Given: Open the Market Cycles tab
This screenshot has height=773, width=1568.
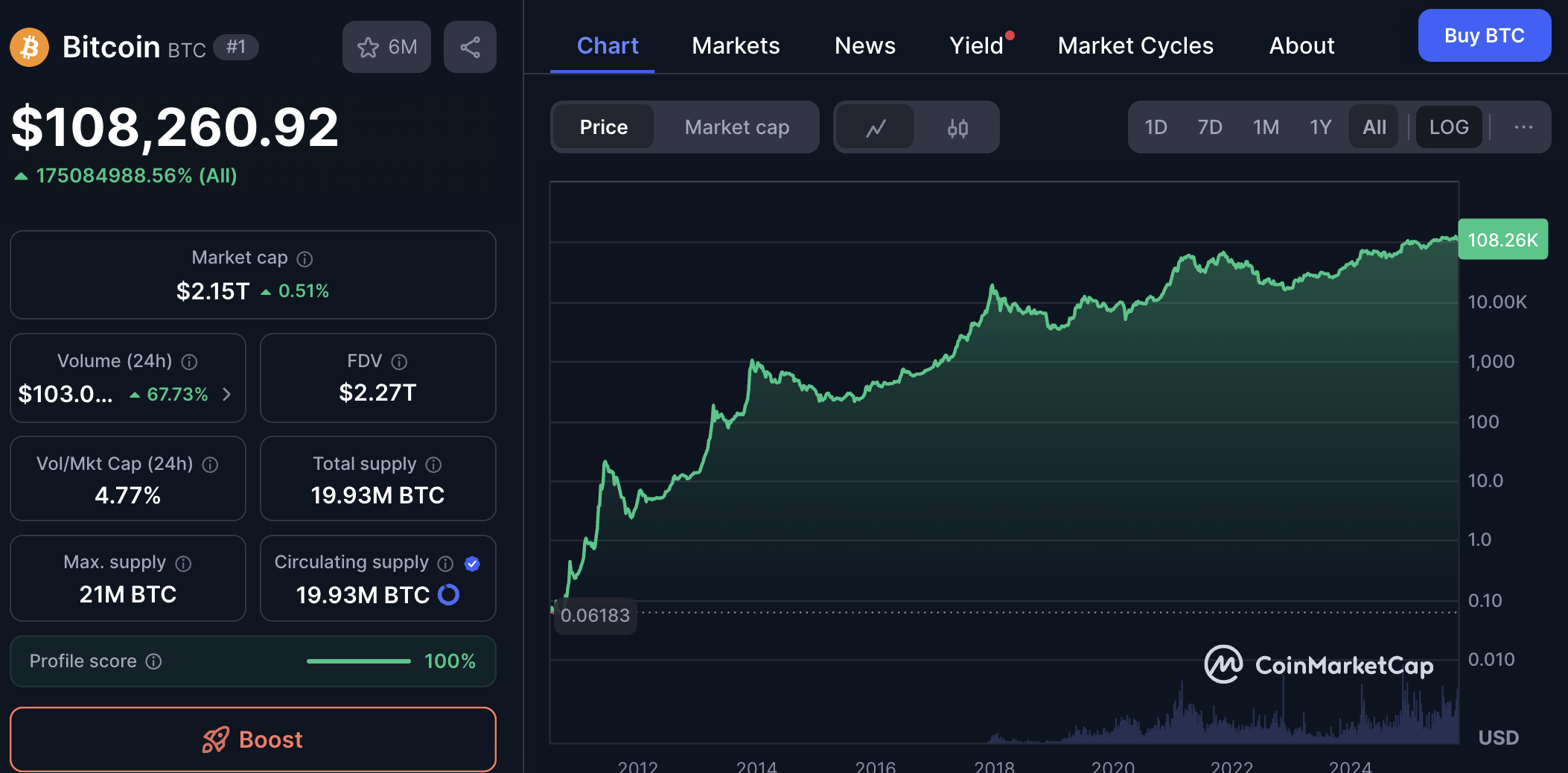Looking at the screenshot, I should [1135, 46].
